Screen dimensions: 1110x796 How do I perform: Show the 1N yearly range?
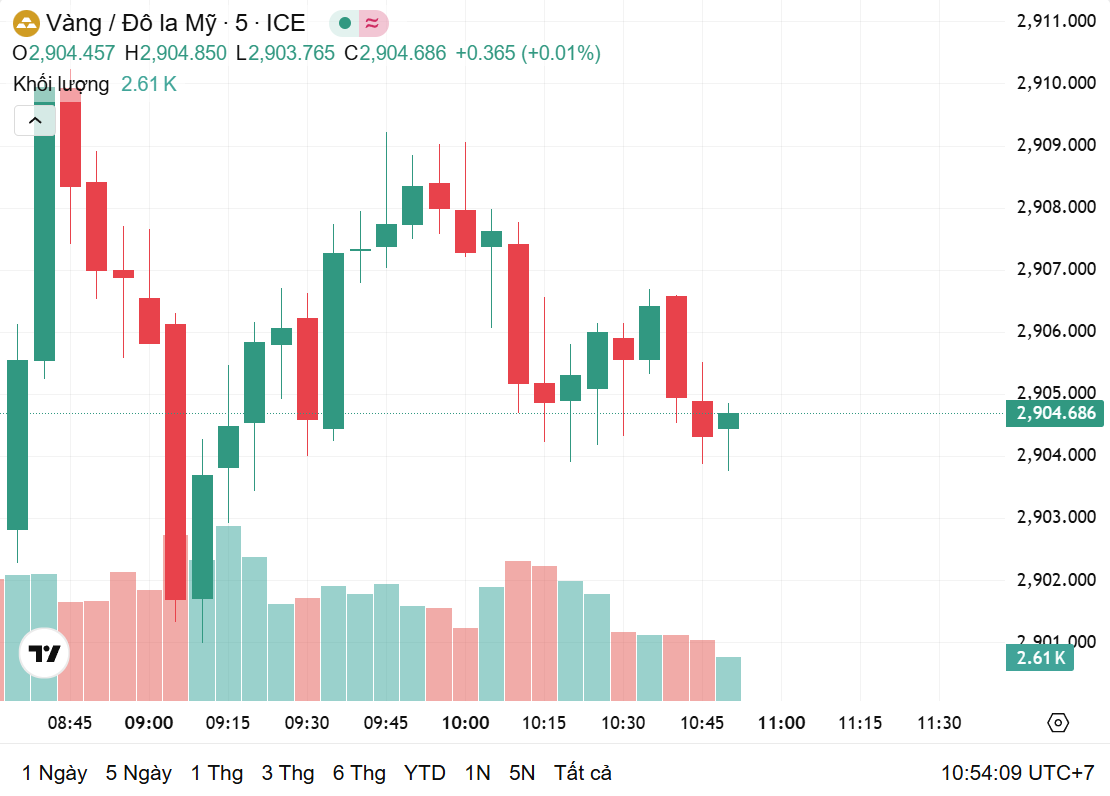[478, 773]
